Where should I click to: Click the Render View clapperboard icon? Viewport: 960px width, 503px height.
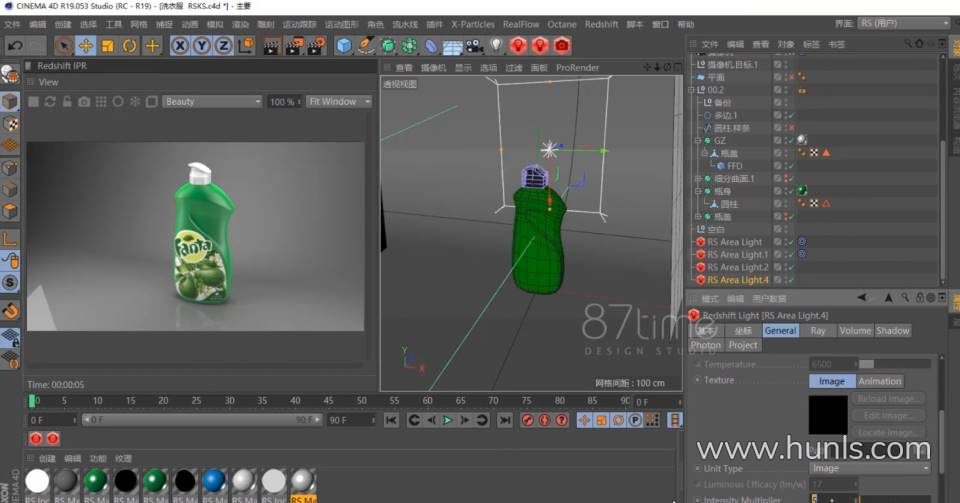pyautogui.click(x=272, y=46)
